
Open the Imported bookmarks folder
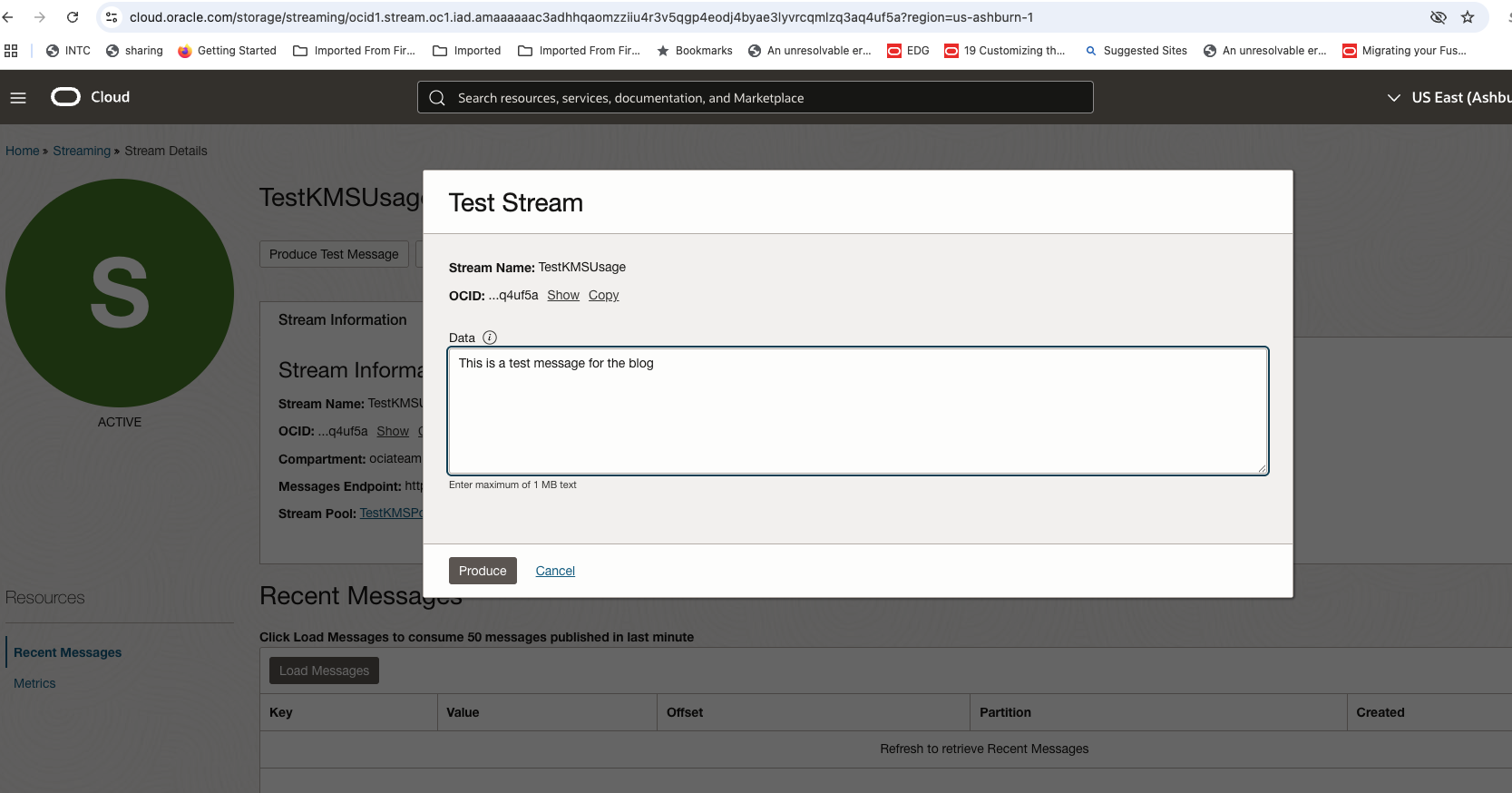point(467,51)
